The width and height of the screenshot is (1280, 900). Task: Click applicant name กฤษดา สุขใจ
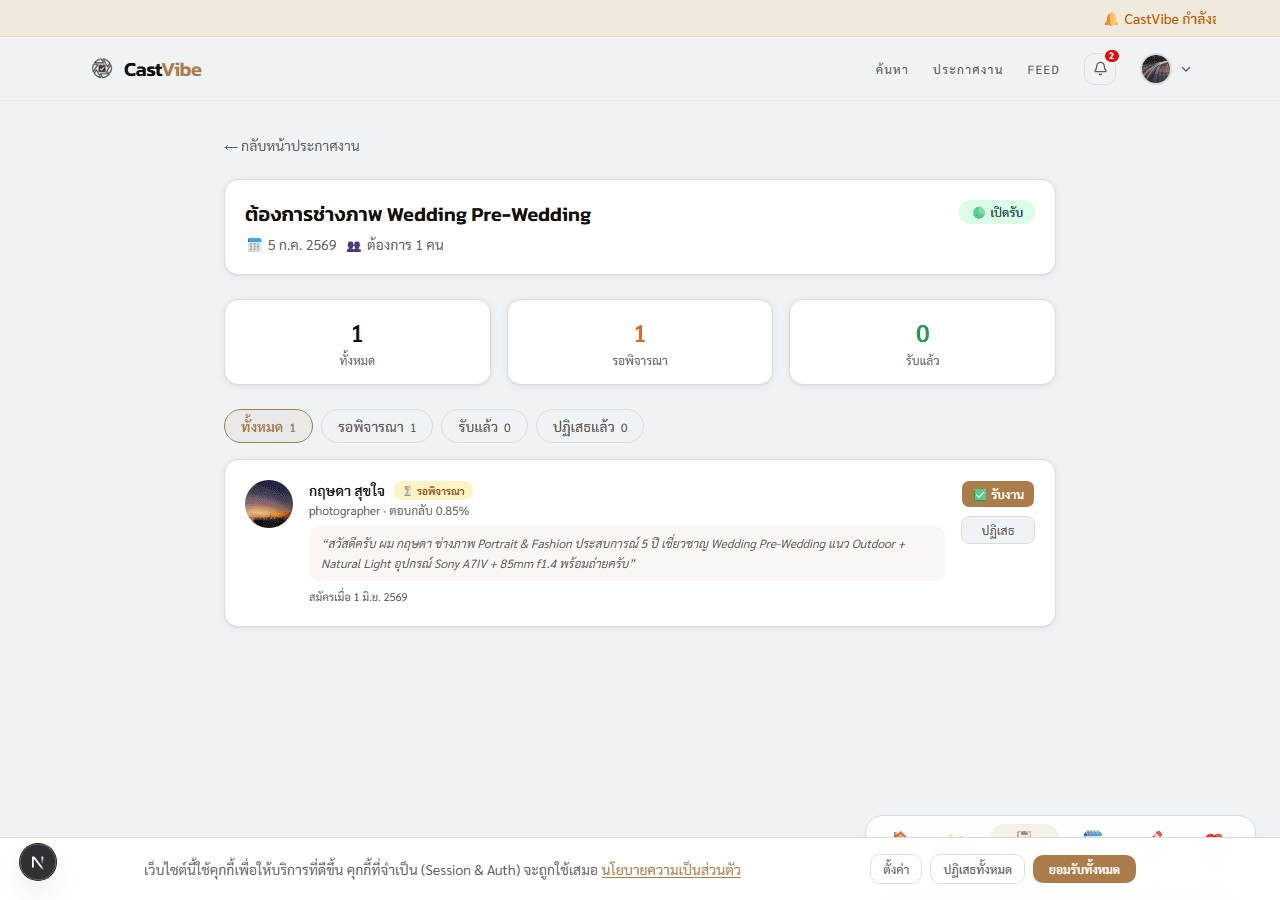point(346,491)
